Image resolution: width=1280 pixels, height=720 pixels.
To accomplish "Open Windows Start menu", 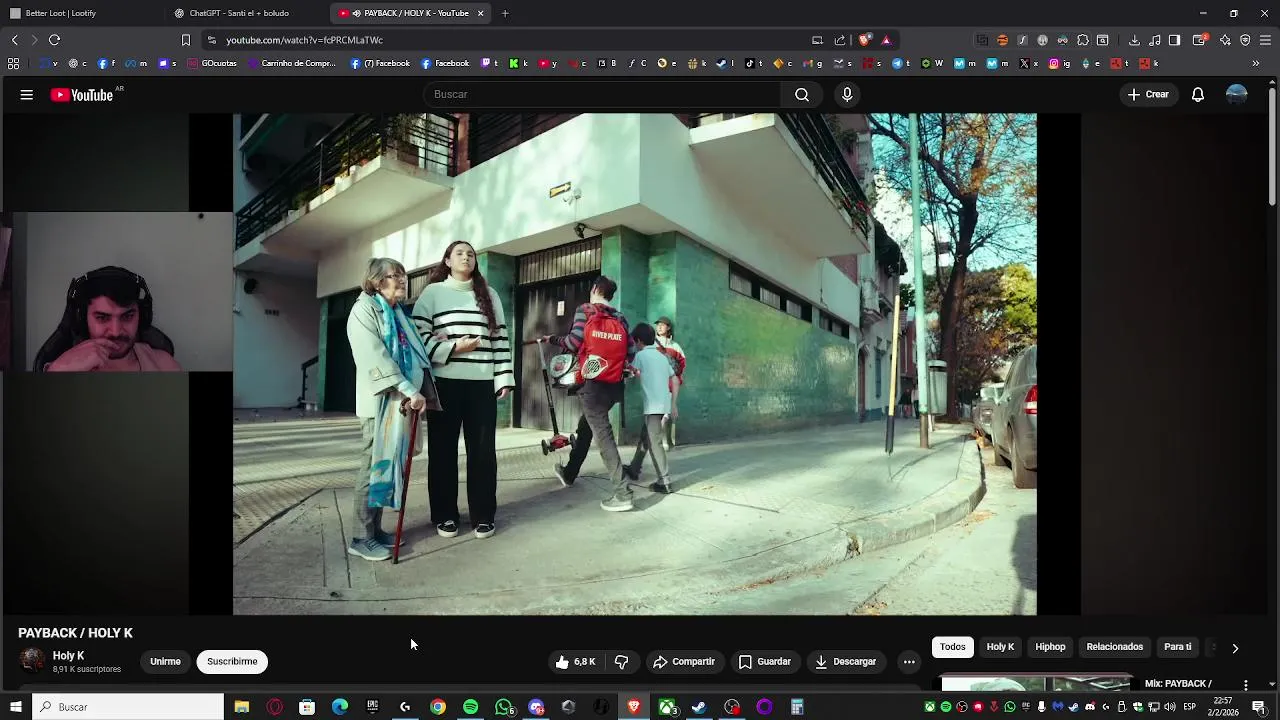I will point(16,707).
